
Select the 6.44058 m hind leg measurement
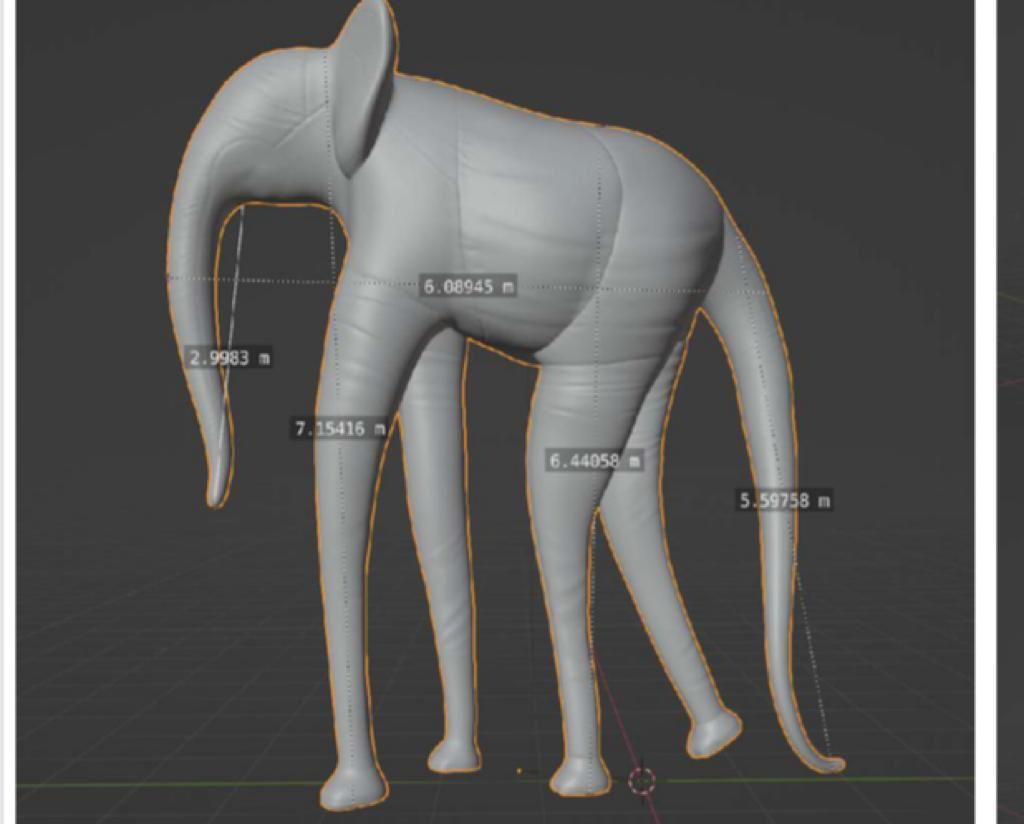(x=594, y=460)
